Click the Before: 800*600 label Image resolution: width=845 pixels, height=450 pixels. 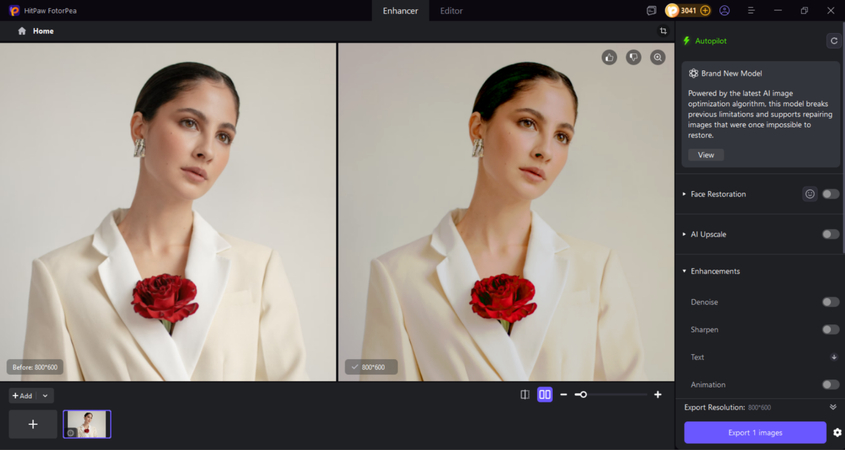tap(34, 367)
